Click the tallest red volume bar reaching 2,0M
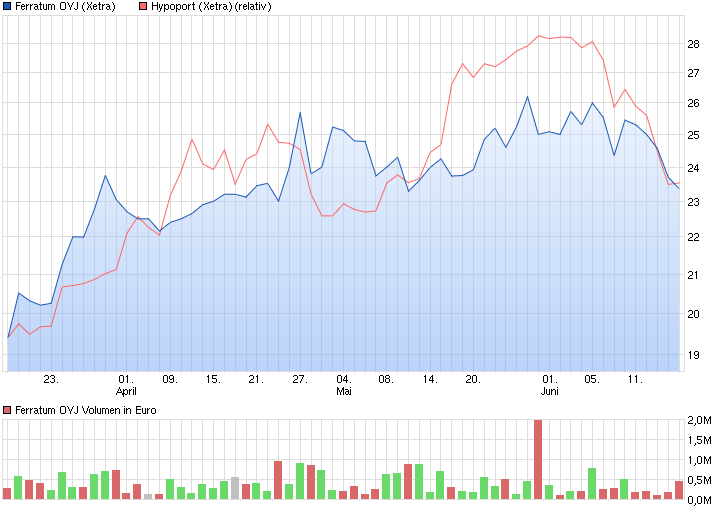The image size is (726, 508). (x=538, y=459)
